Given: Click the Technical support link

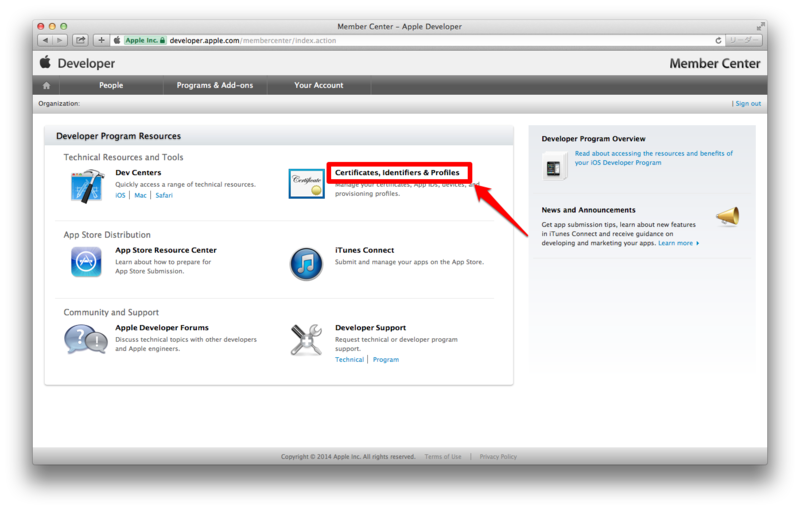Looking at the screenshot, I should [349, 360].
